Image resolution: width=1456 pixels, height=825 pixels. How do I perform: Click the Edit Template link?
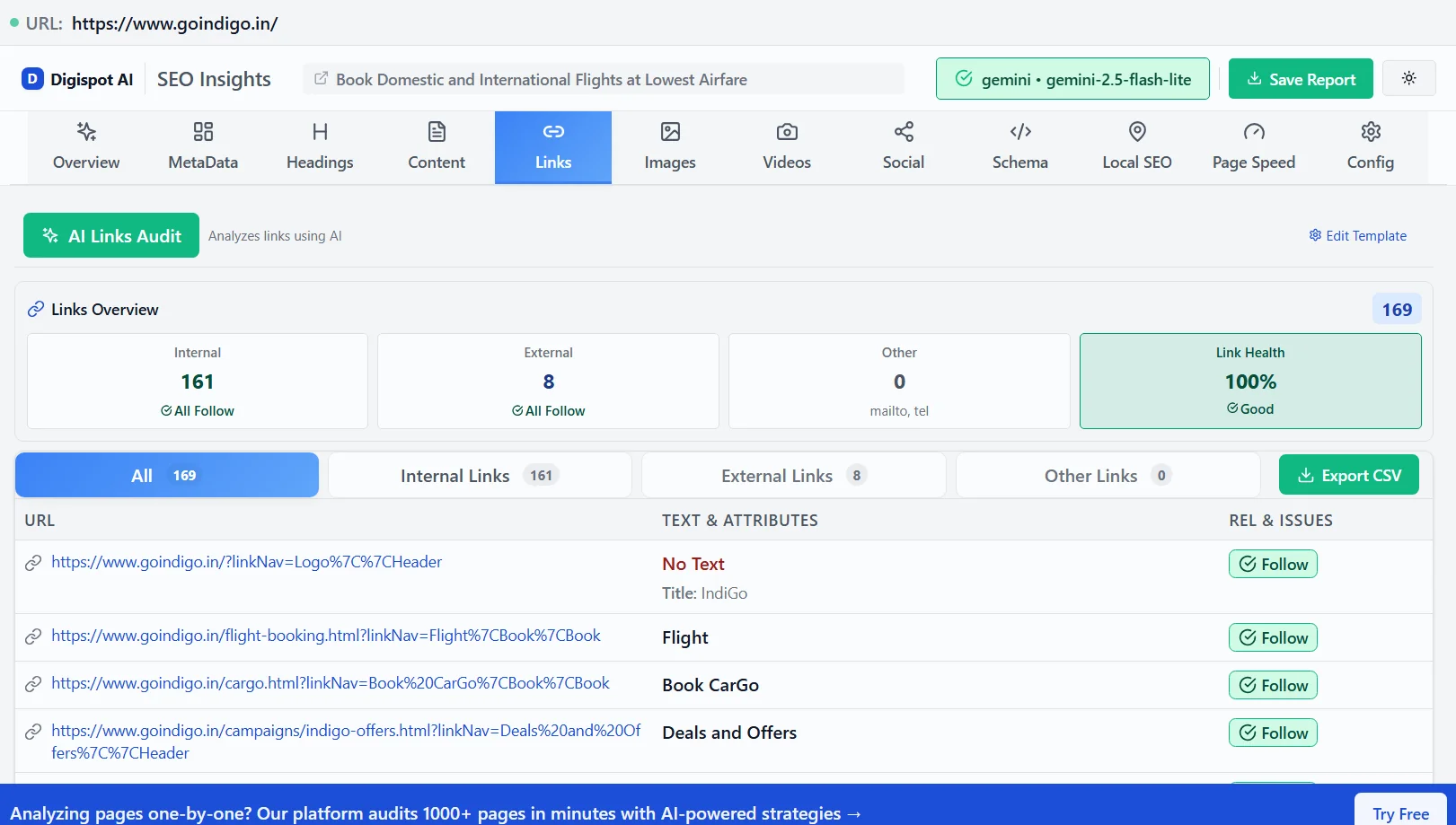point(1358,235)
